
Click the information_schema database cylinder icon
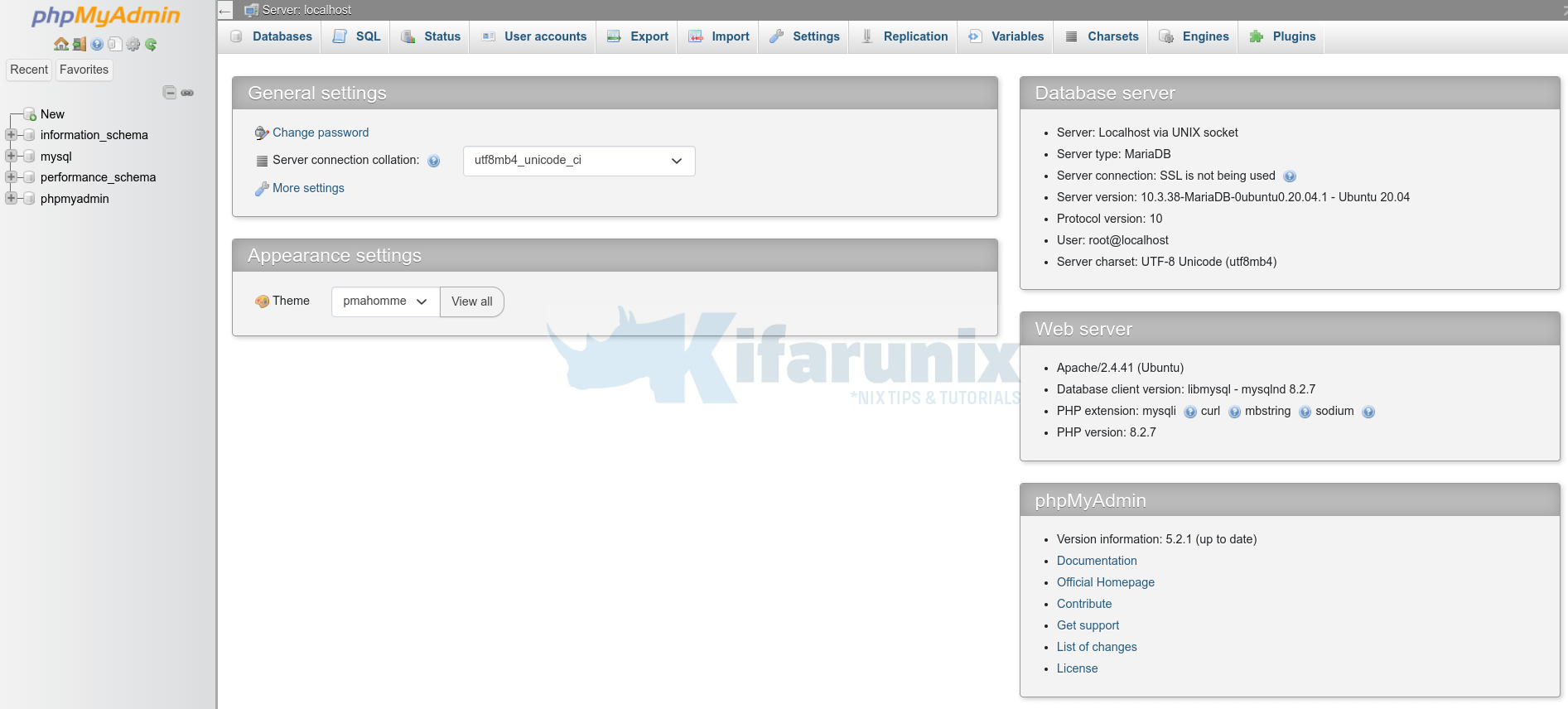click(30, 135)
